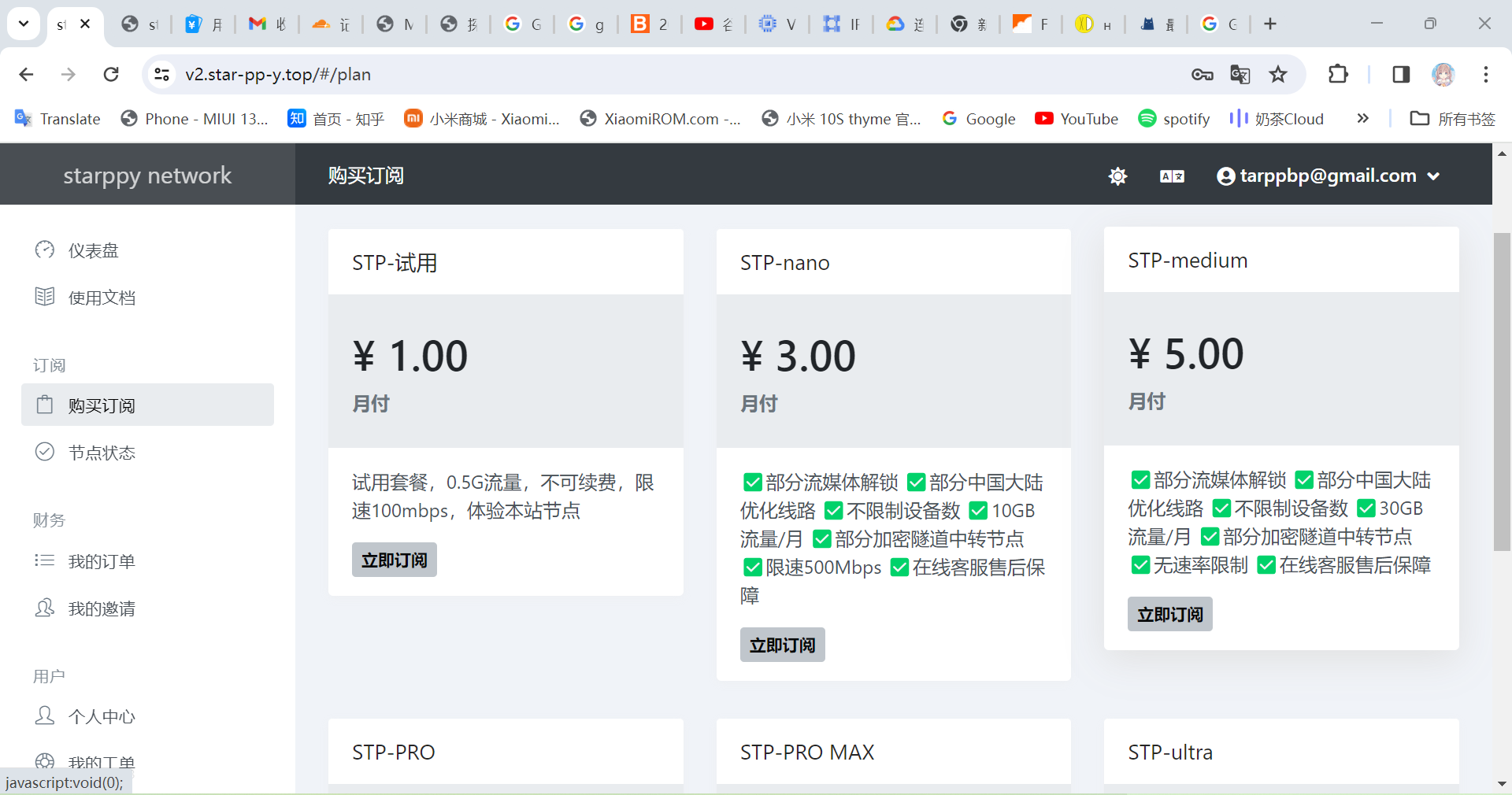This screenshot has width=1512, height=795.
Task: Click the ¥ 5.00 price text
Action: (1186, 353)
